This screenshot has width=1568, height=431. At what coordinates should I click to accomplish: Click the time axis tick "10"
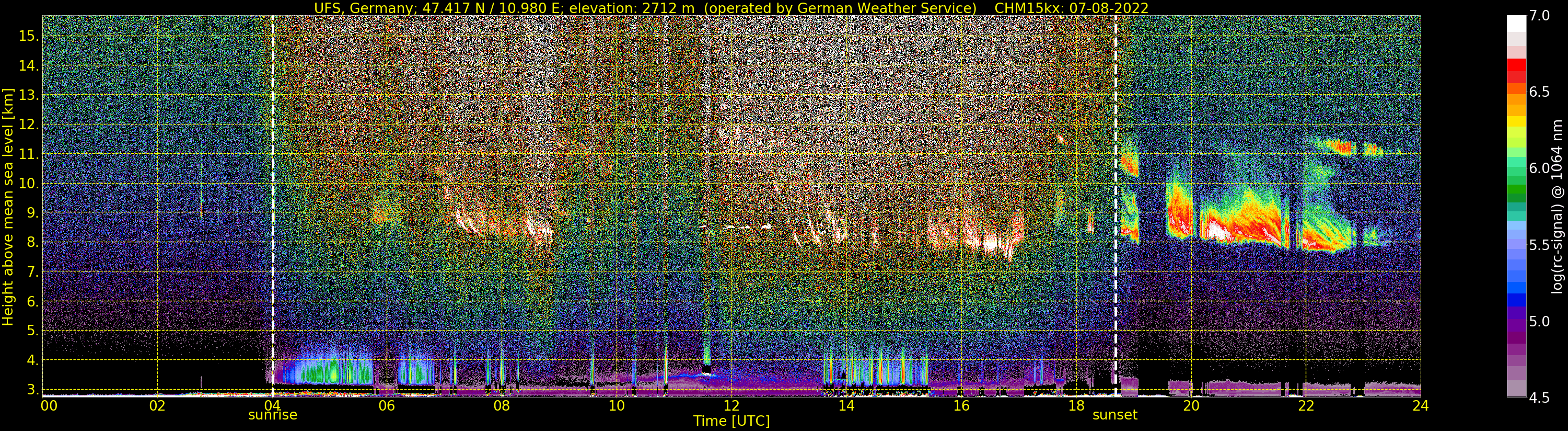[616, 405]
